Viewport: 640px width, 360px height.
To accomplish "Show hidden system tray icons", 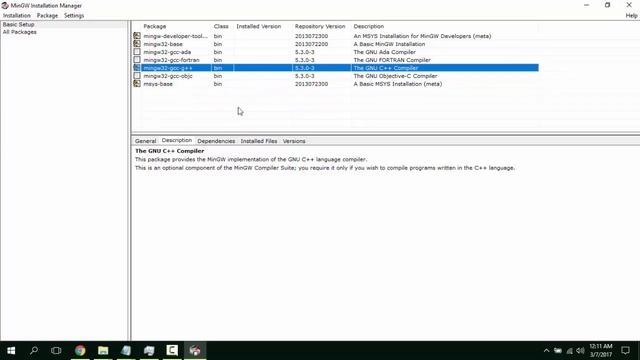I will coord(546,351).
